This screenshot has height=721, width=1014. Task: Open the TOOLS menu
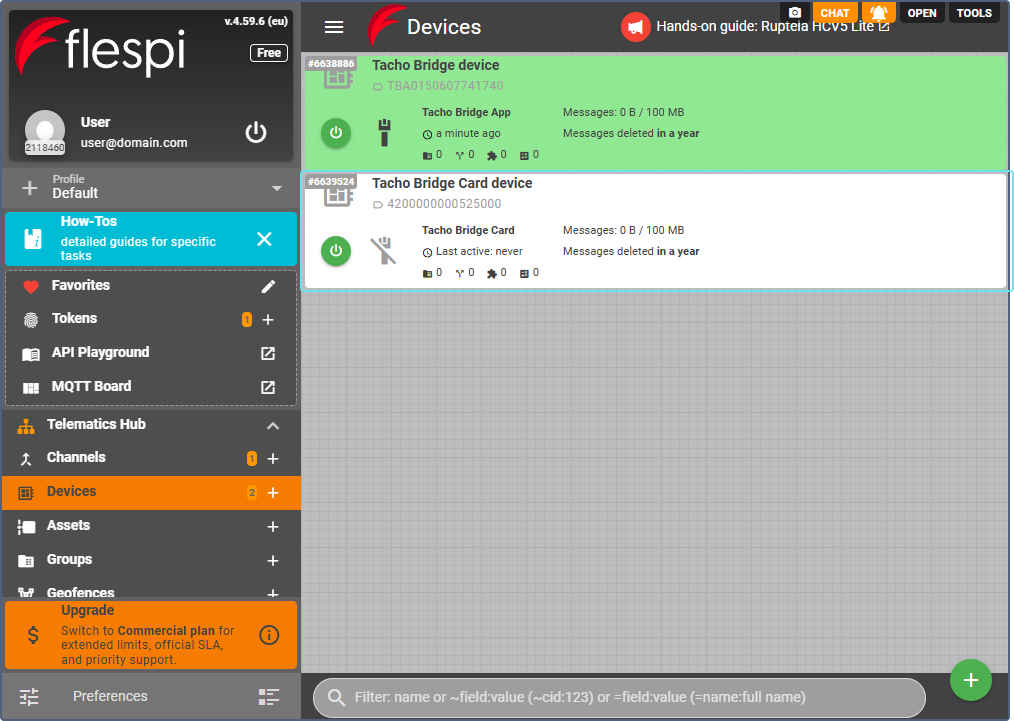[974, 12]
